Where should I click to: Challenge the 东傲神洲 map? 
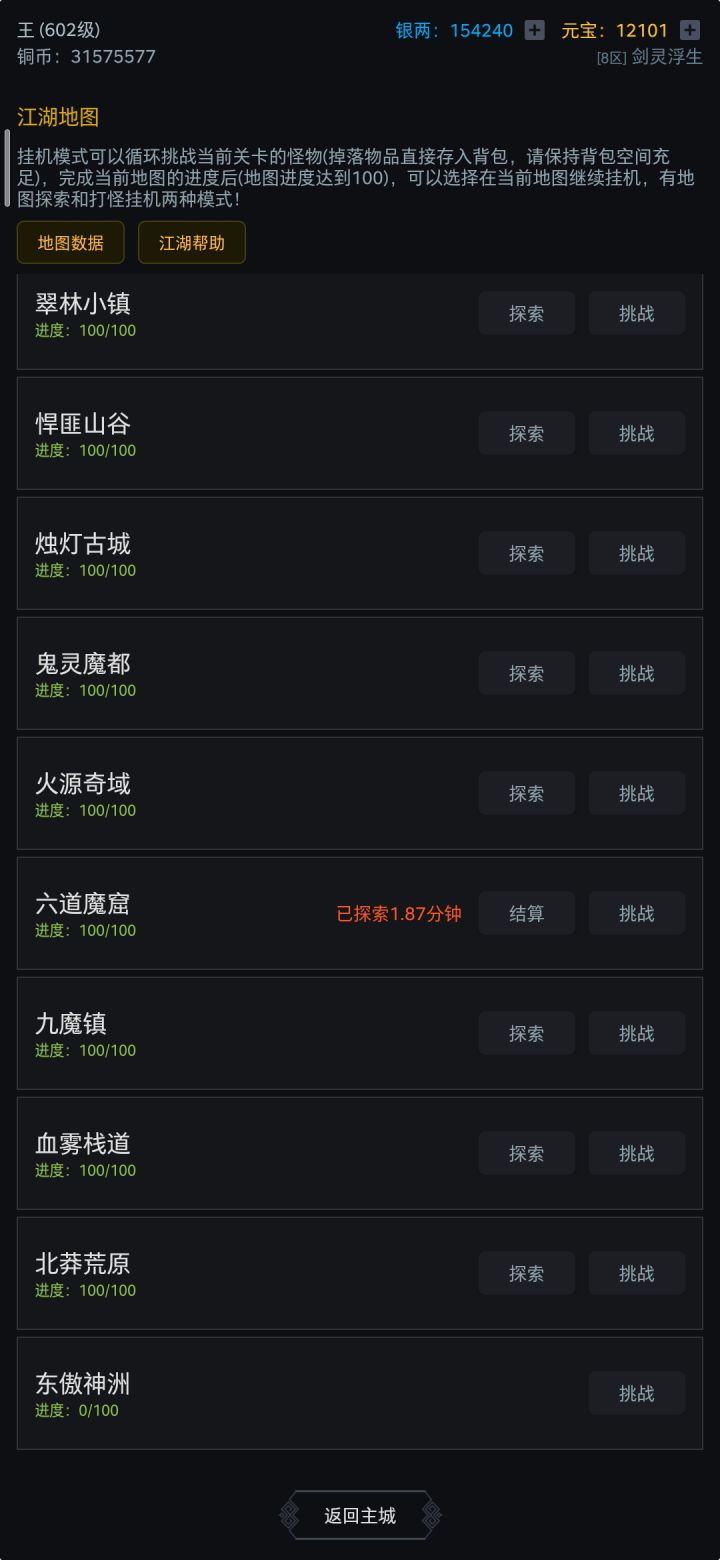[x=636, y=1393]
